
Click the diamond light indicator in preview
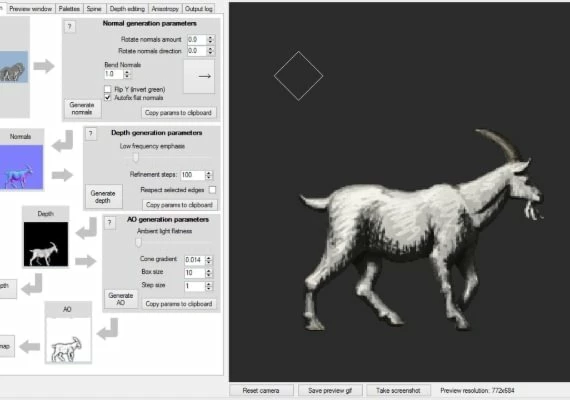tap(298, 76)
